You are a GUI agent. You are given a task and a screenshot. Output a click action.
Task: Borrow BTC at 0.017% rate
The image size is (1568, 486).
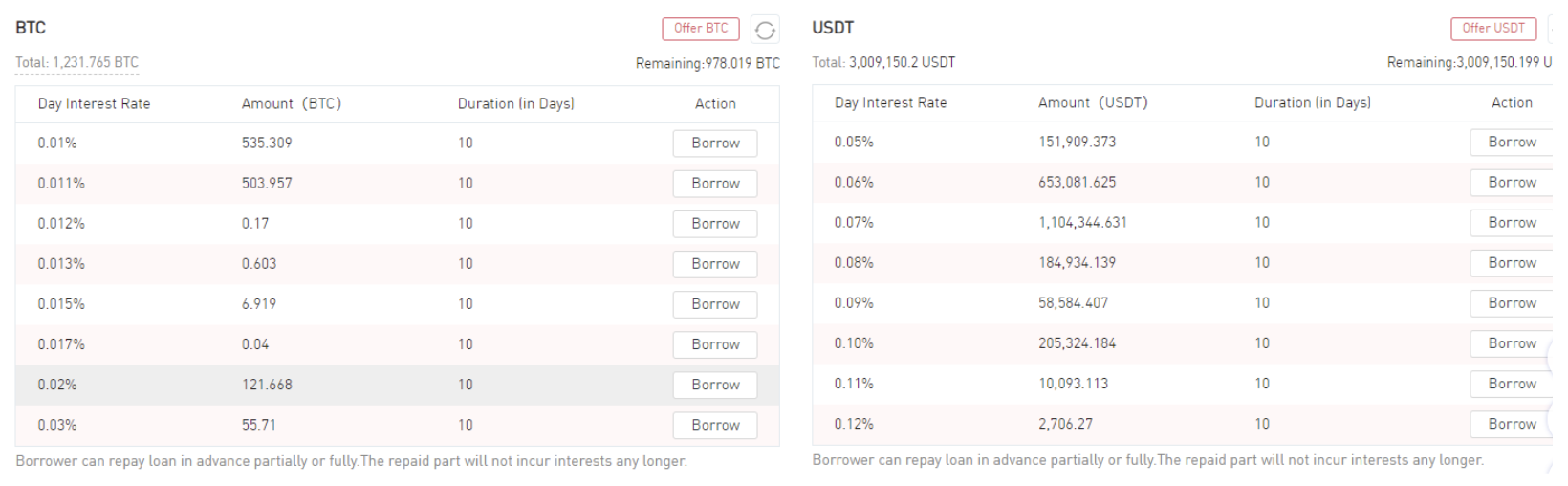pyautogui.click(x=715, y=344)
